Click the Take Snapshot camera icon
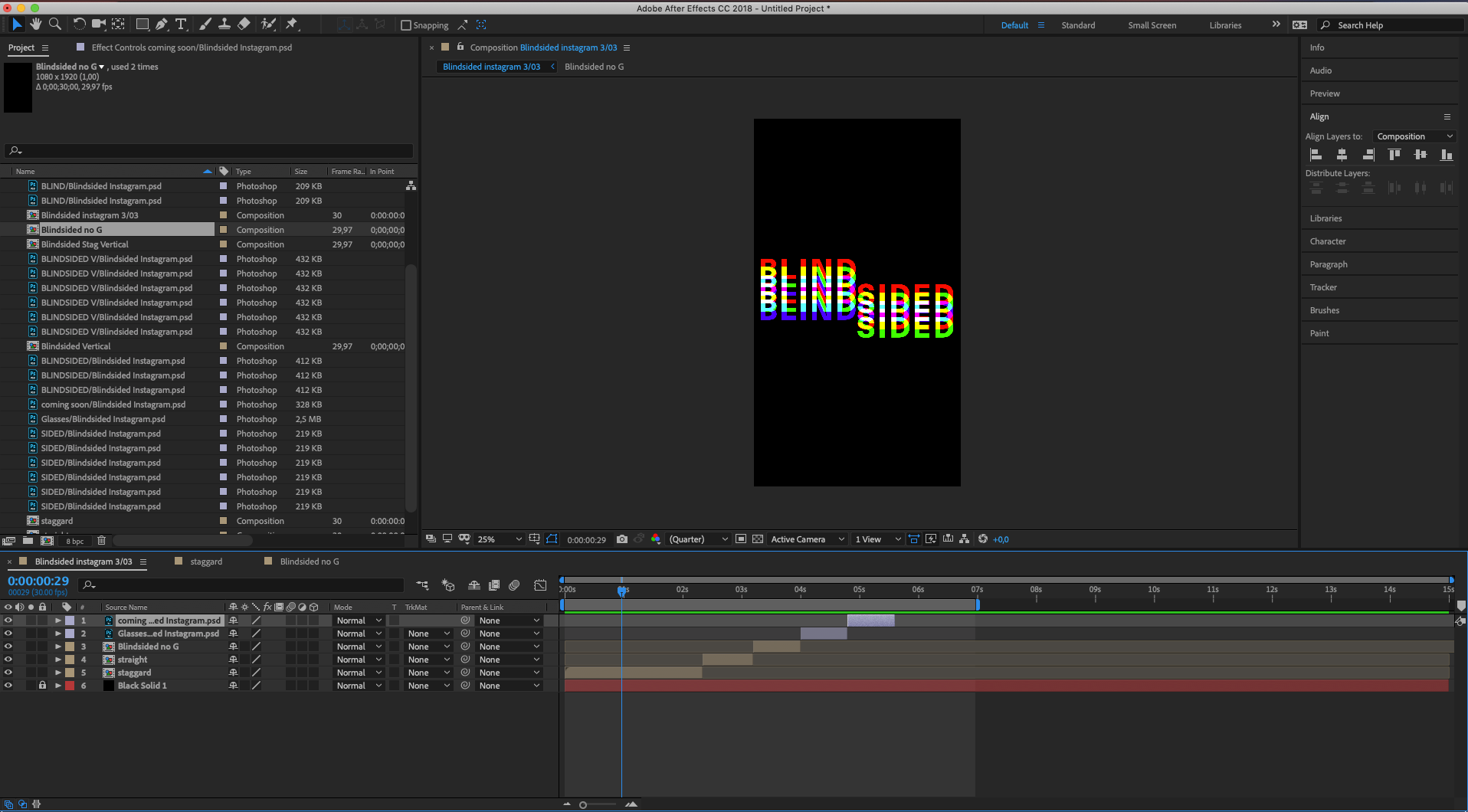The width and height of the screenshot is (1468, 812). pos(622,539)
